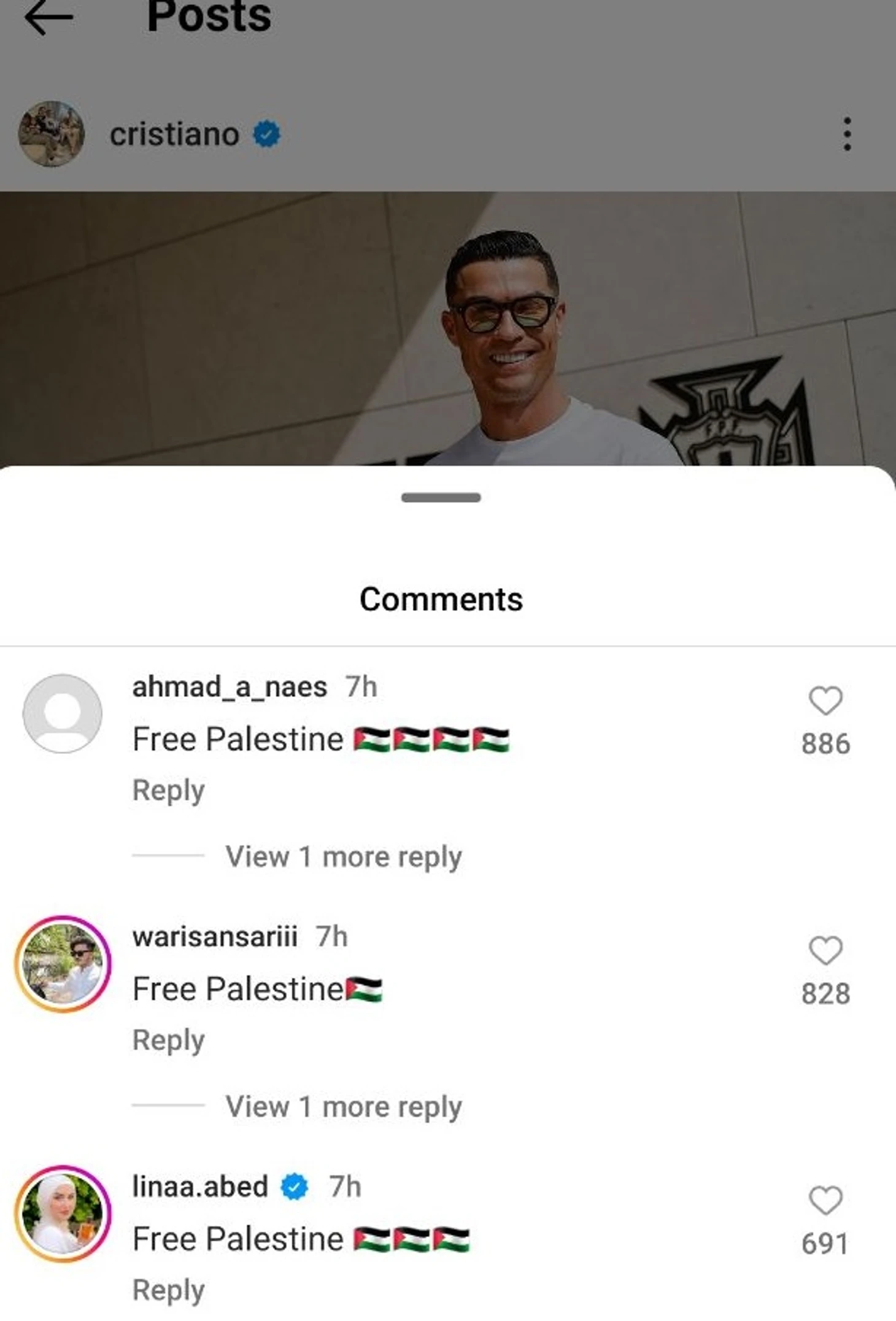Open the three-dot options menu

pyautogui.click(x=847, y=134)
